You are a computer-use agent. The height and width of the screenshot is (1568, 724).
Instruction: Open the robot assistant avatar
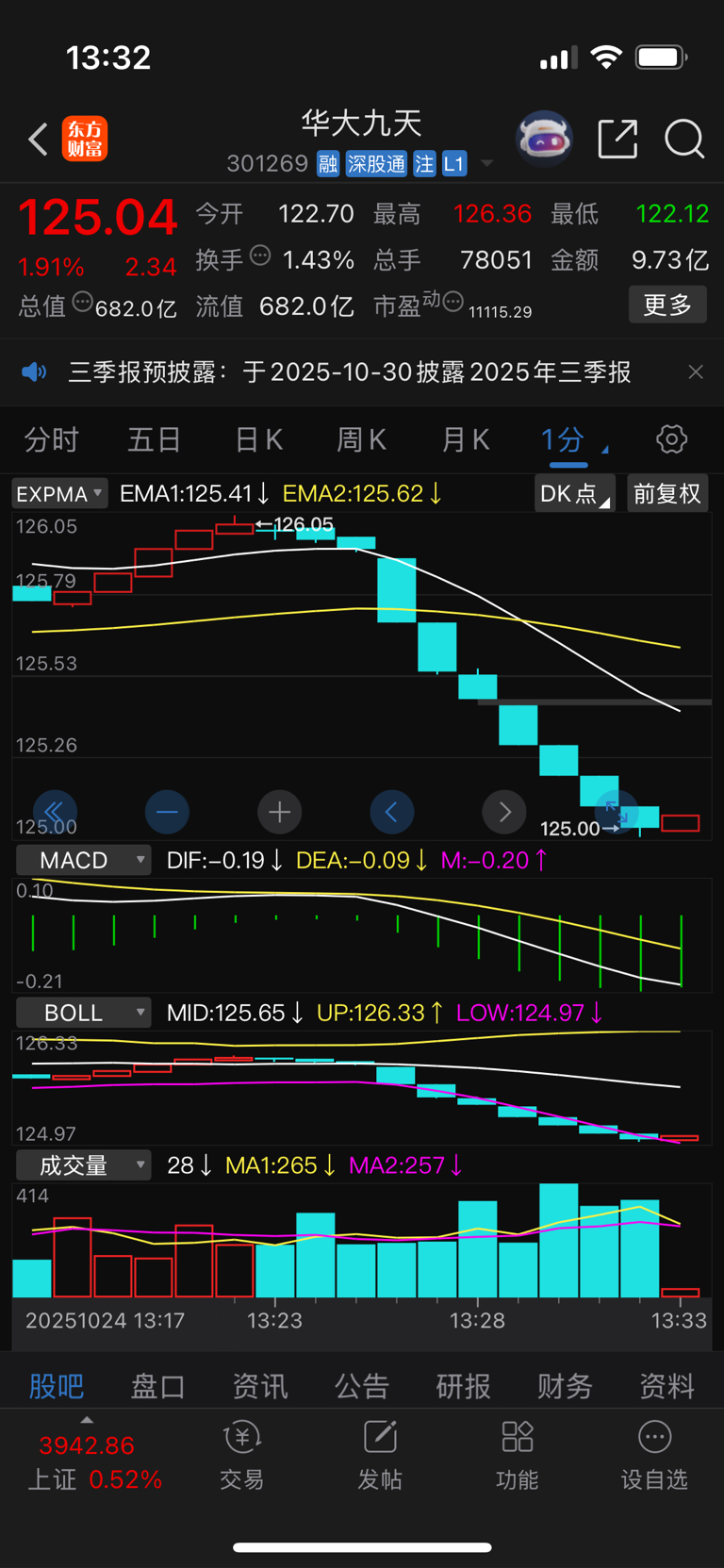[x=544, y=140]
